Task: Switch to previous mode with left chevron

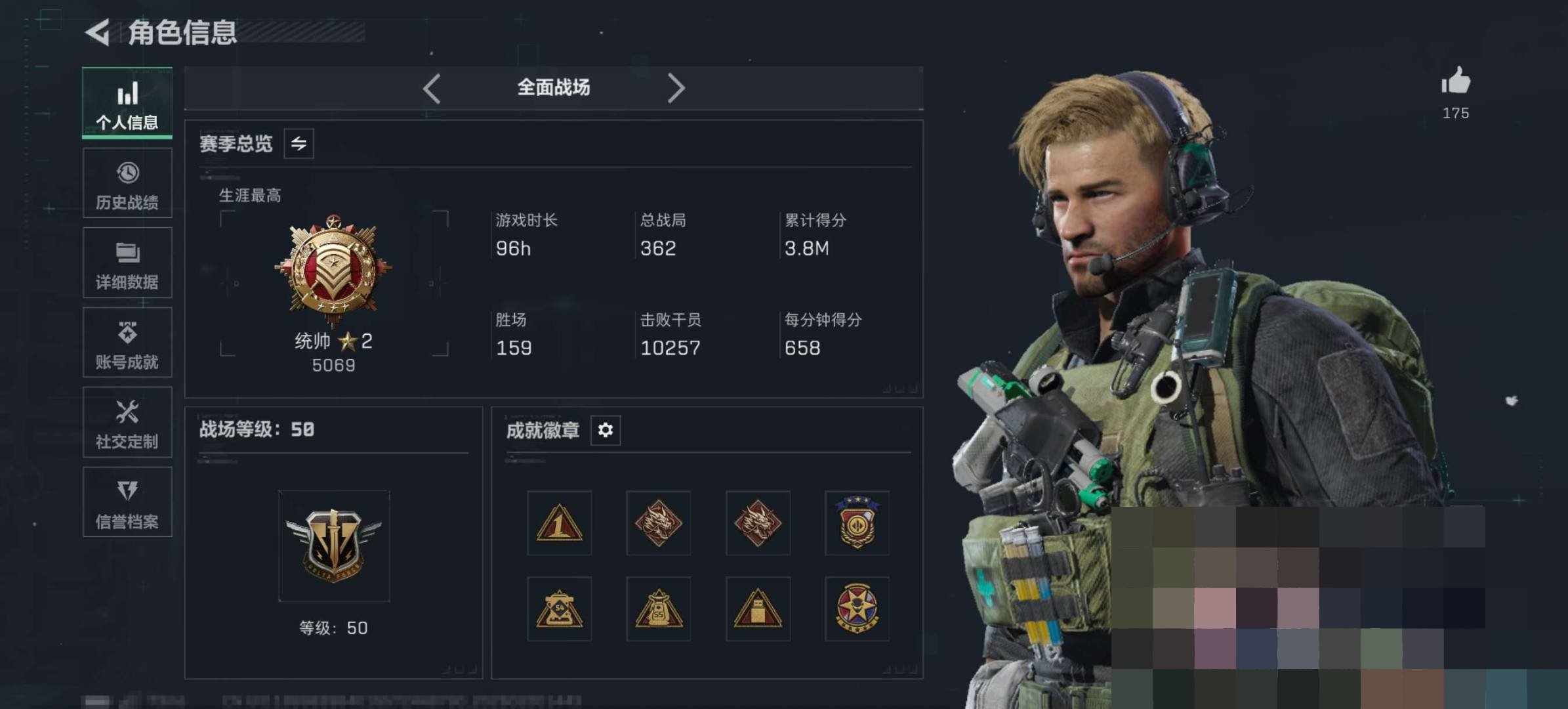Action: (x=432, y=88)
